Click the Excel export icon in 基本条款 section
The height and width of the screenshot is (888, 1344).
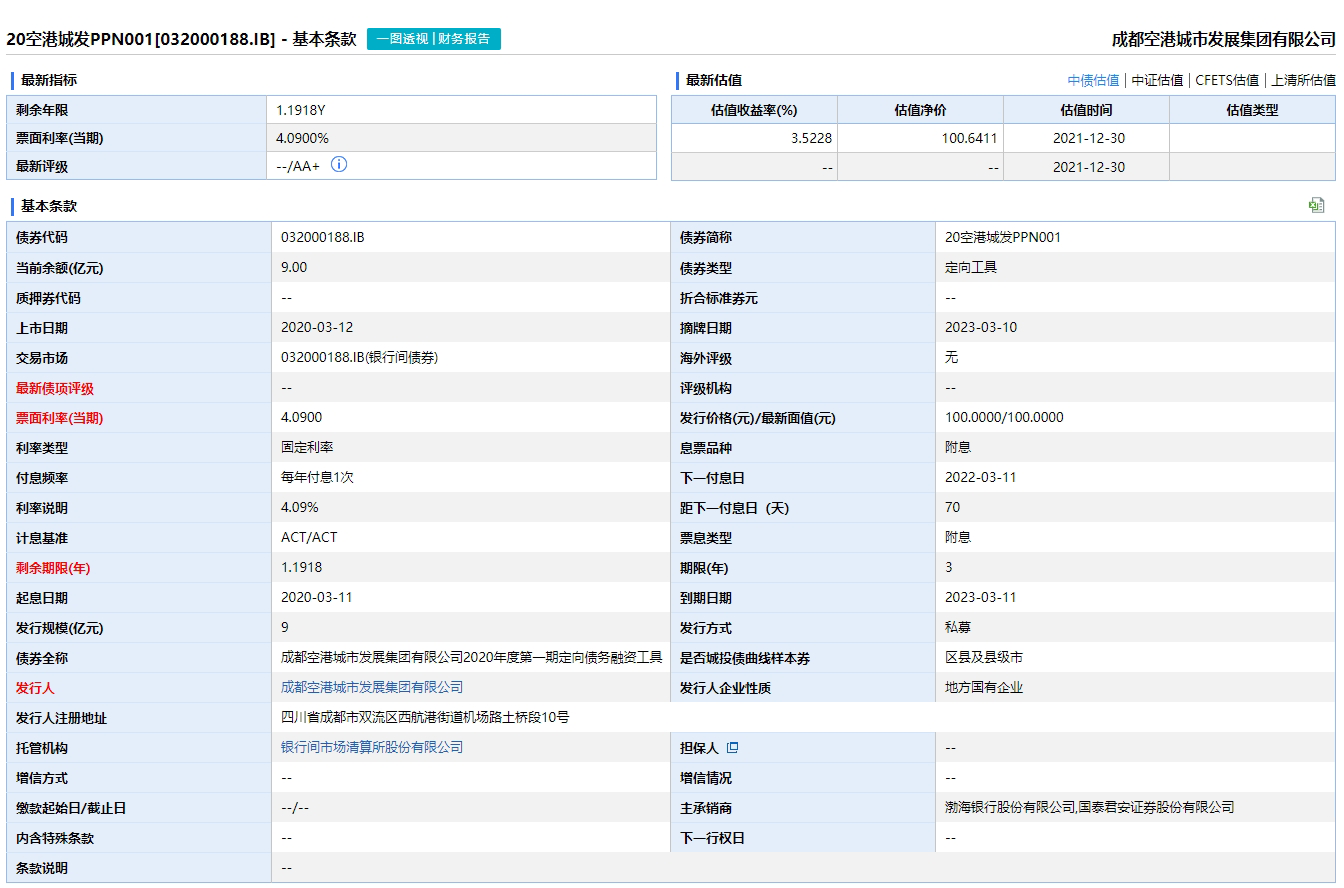(x=1316, y=205)
